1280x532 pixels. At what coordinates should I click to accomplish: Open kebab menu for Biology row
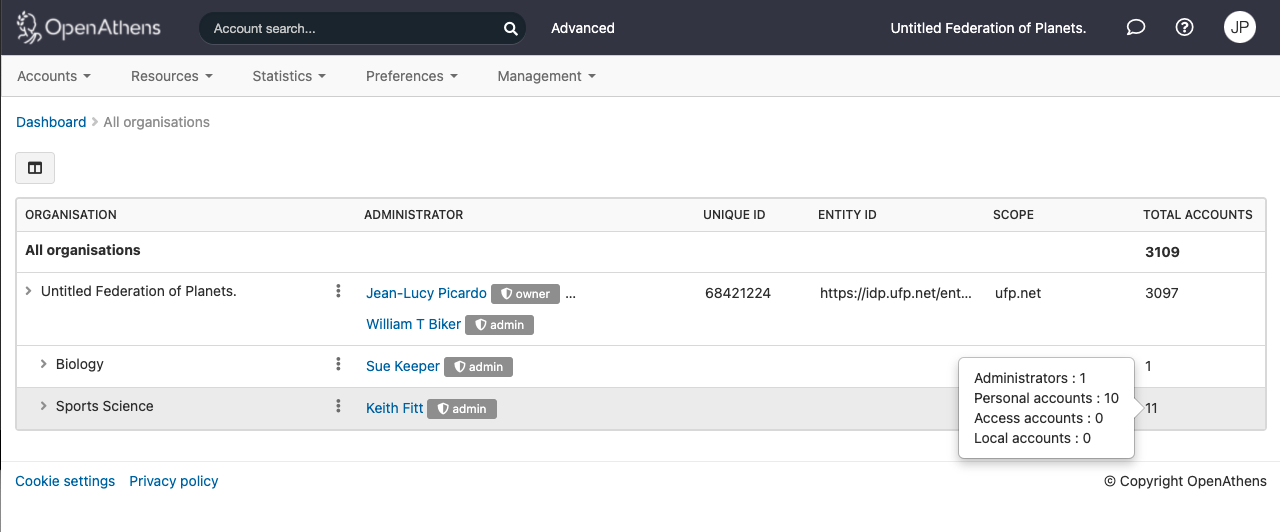point(339,364)
